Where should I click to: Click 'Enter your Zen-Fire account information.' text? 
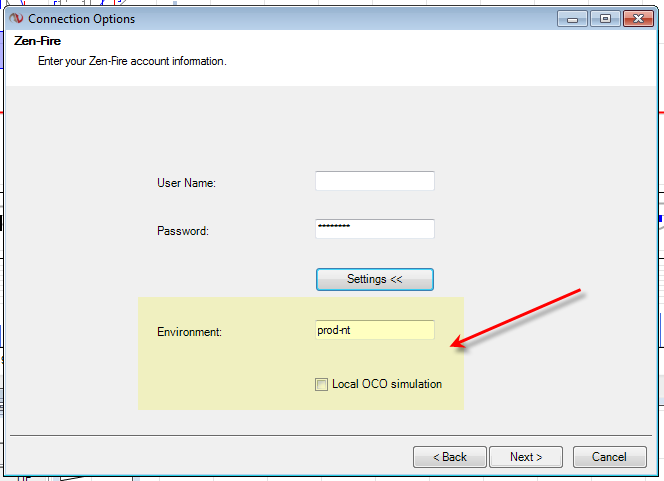click(x=133, y=61)
